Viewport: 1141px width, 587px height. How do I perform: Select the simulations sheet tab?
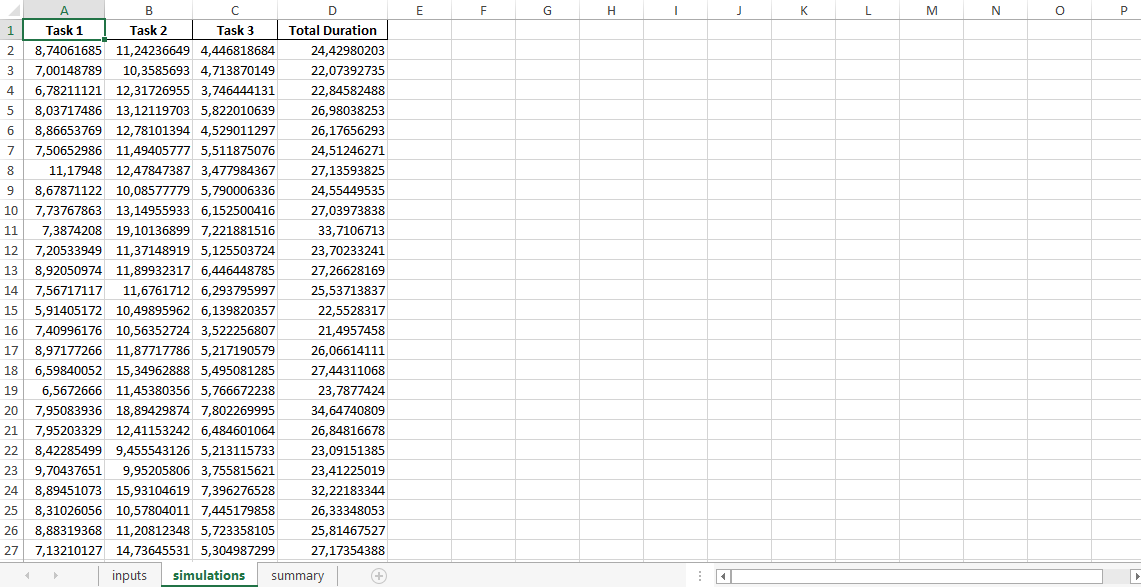(208, 575)
